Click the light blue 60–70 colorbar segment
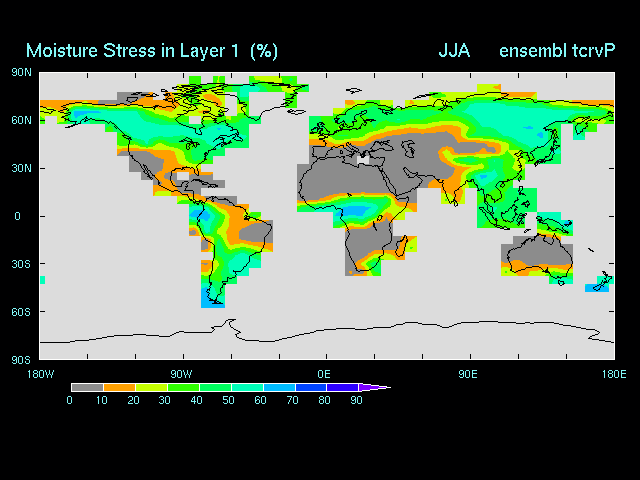 pyautogui.click(x=278, y=387)
